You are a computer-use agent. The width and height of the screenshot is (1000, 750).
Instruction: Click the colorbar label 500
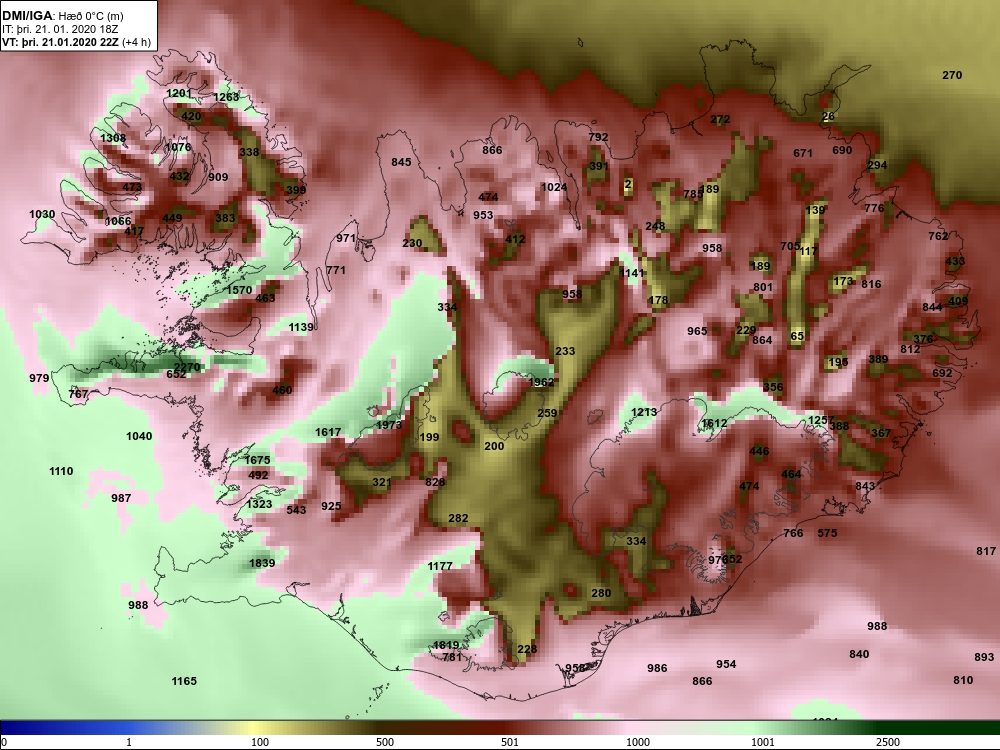coord(385,742)
